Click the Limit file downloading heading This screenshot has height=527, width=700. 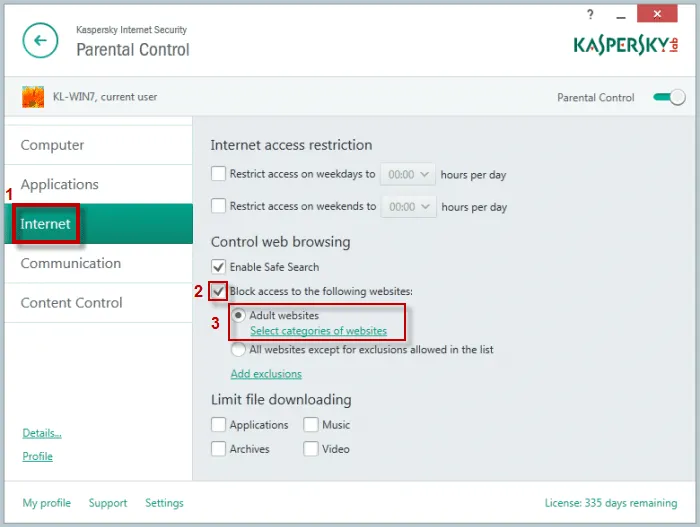(x=281, y=399)
